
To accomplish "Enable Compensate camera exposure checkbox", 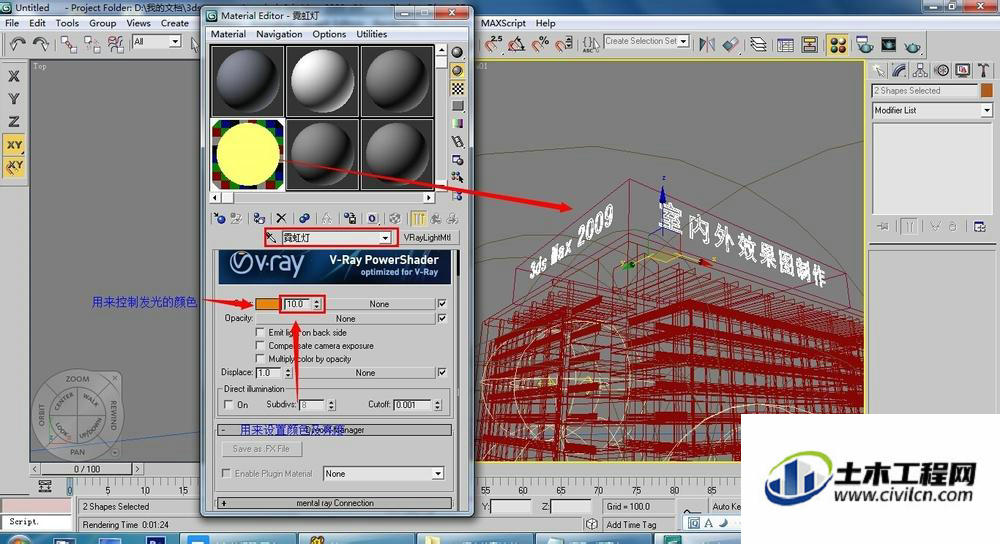I will click(260, 346).
